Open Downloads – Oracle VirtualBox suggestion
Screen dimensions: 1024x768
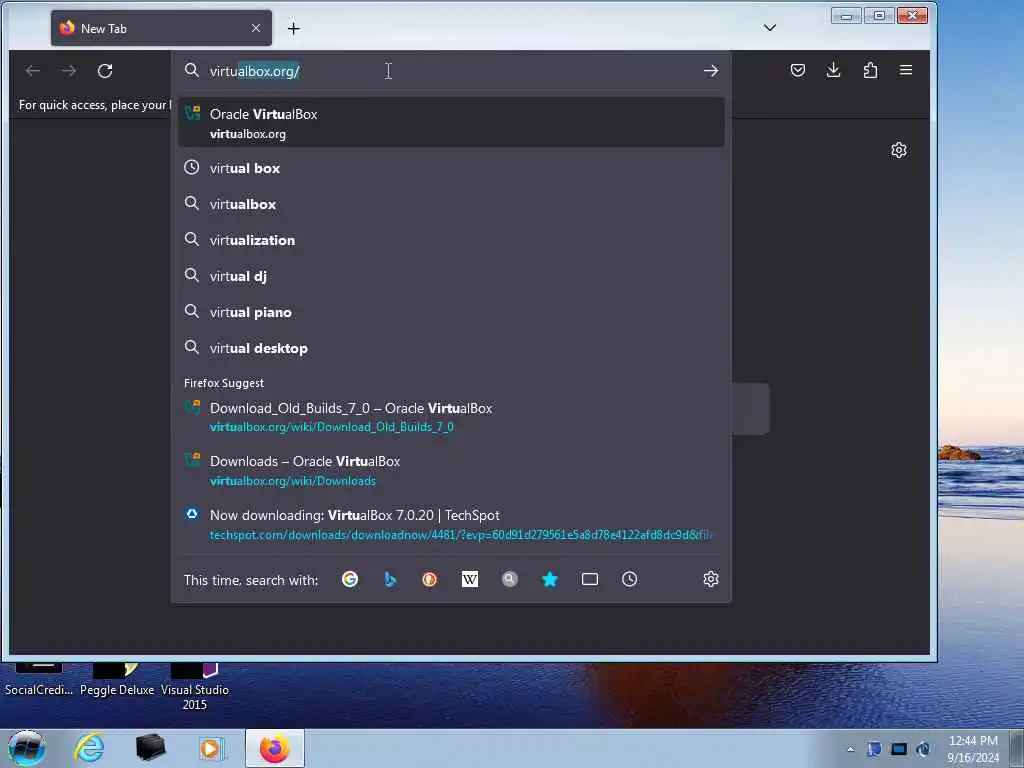[451, 470]
